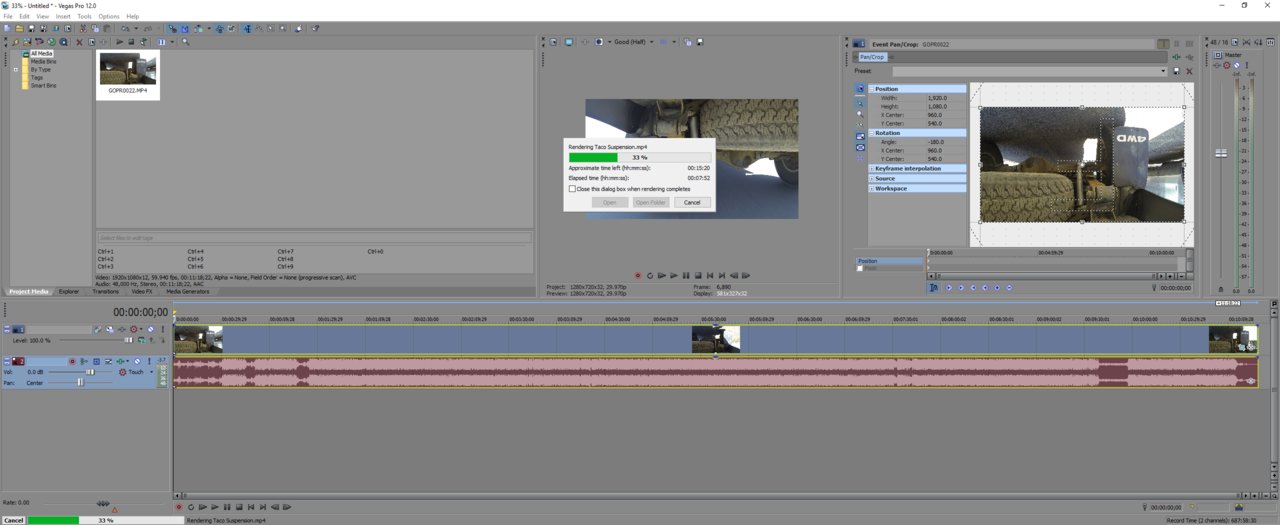The height and width of the screenshot is (525, 1280).
Task: Expand the Workspace section
Action: [x=871, y=188]
